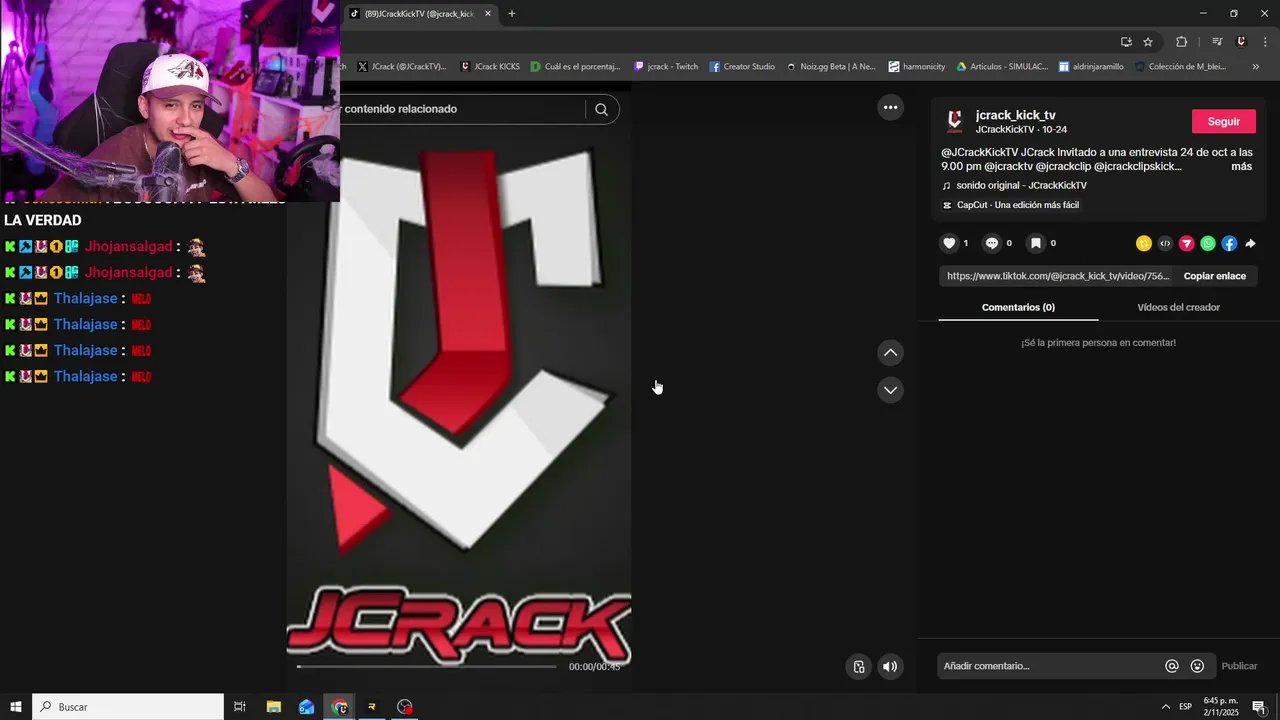Mute the video with speaker icon
Screen dimensions: 1280x720
click(890, 667)
